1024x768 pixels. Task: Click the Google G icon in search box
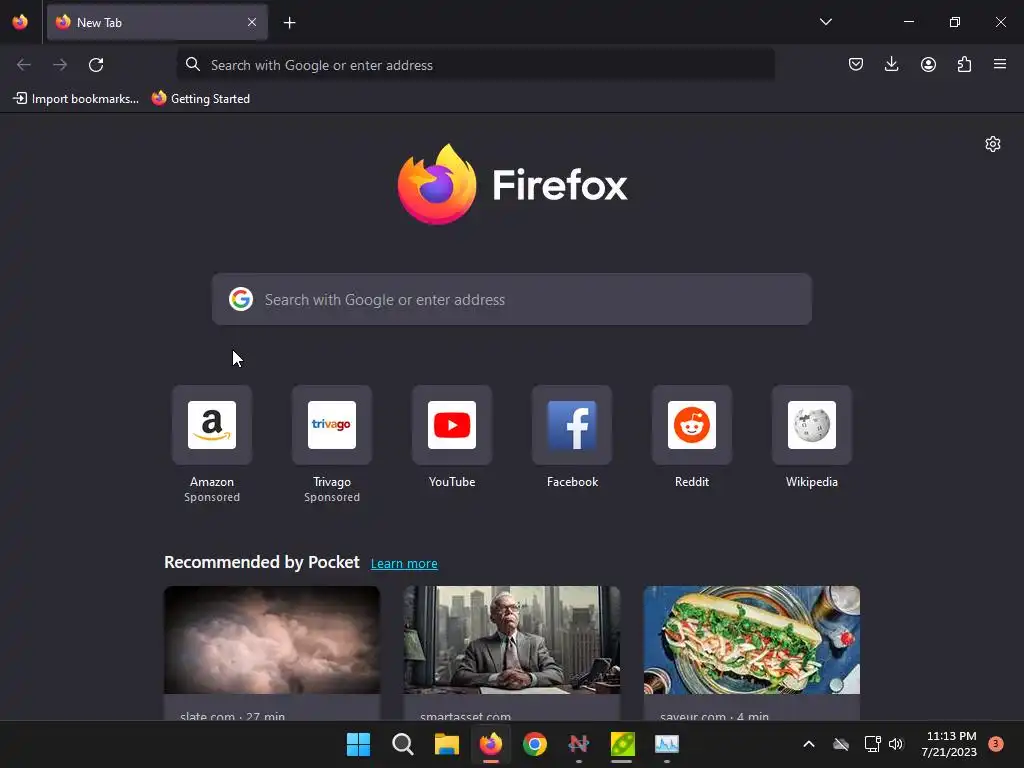pyautogui.click(x=241, y=299)
